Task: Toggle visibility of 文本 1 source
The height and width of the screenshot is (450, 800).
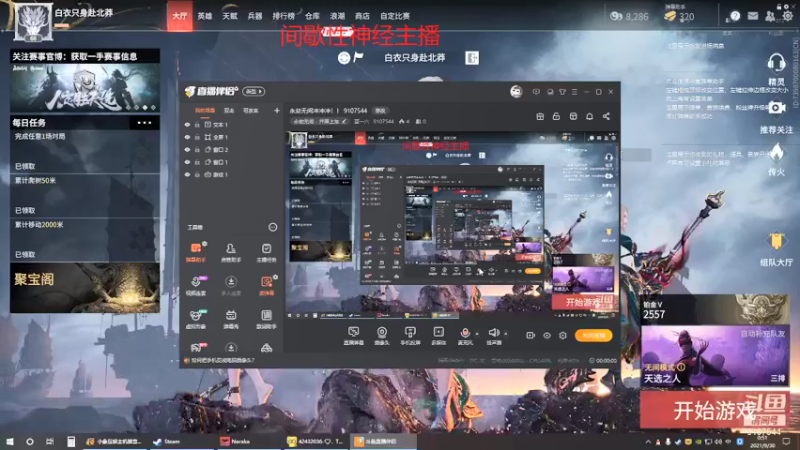Action: click(x=187, y=124)
